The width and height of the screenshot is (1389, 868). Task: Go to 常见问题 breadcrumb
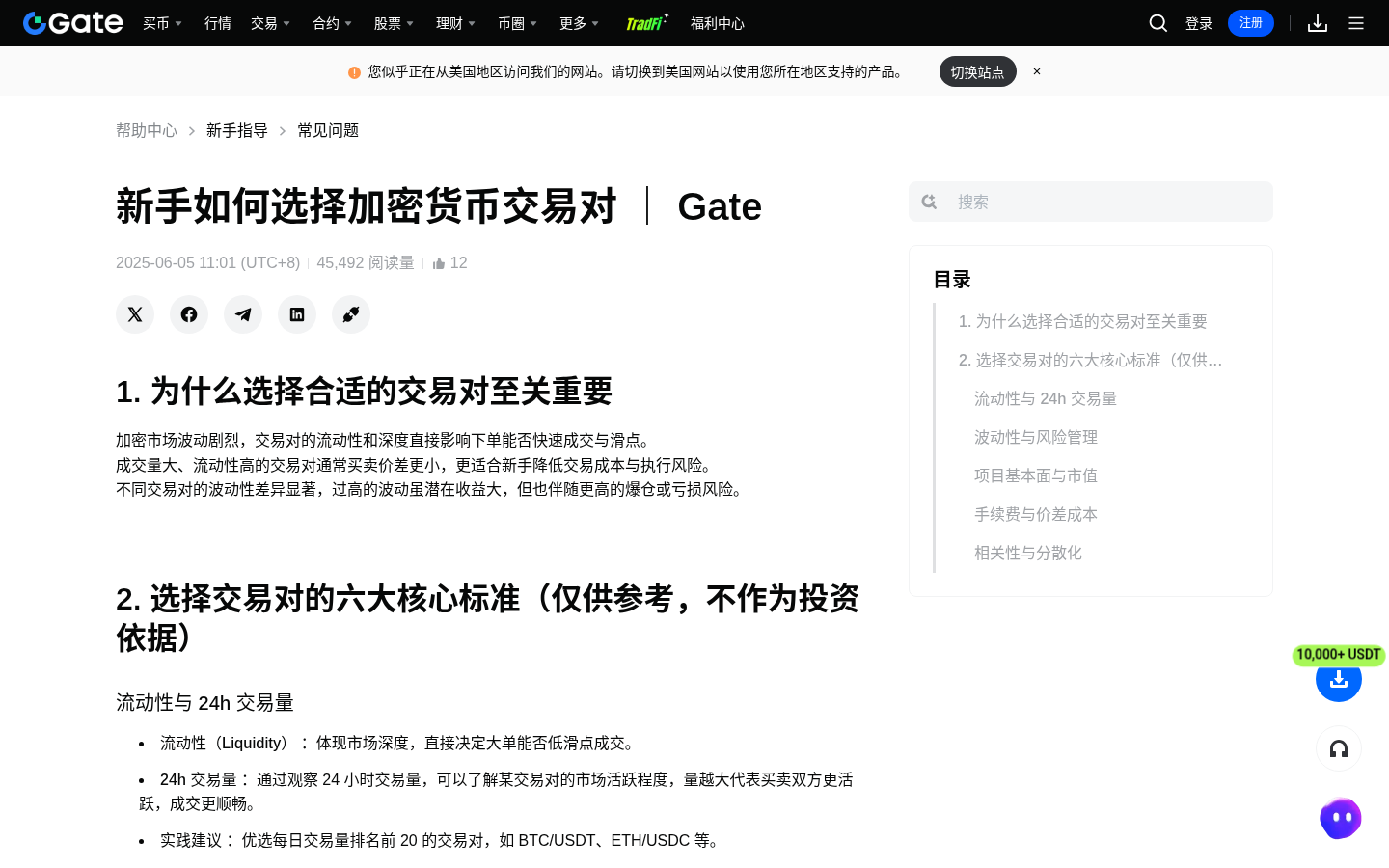(x=328, y=130)
